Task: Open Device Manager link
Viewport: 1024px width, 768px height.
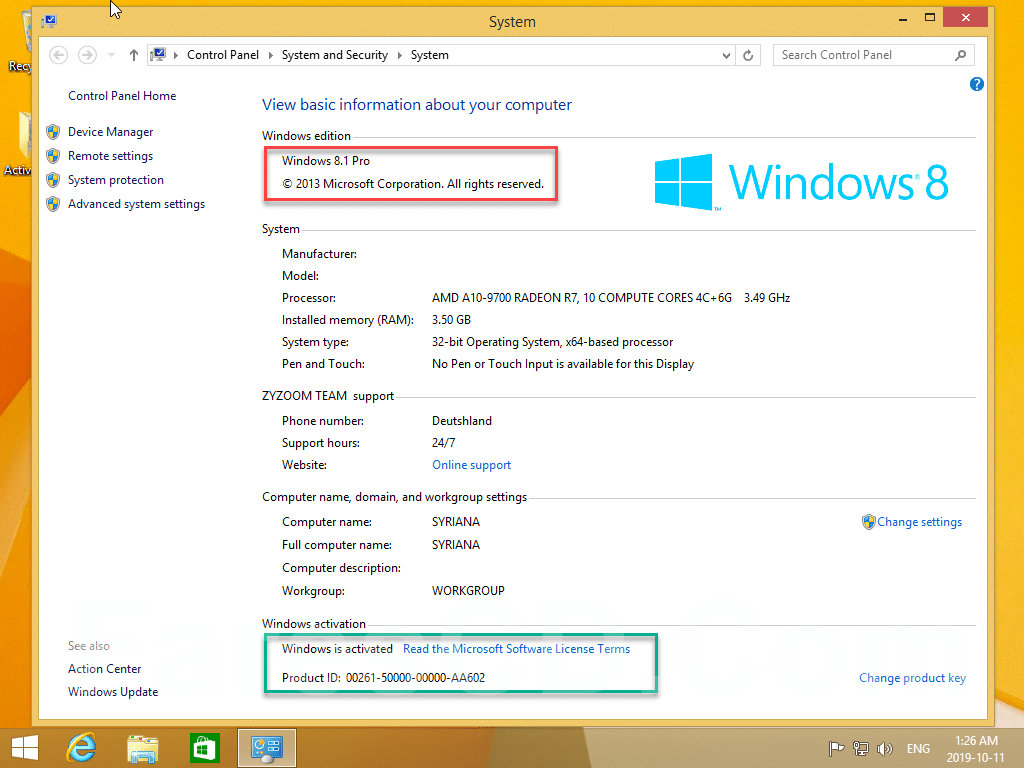Action: [110, 132]
